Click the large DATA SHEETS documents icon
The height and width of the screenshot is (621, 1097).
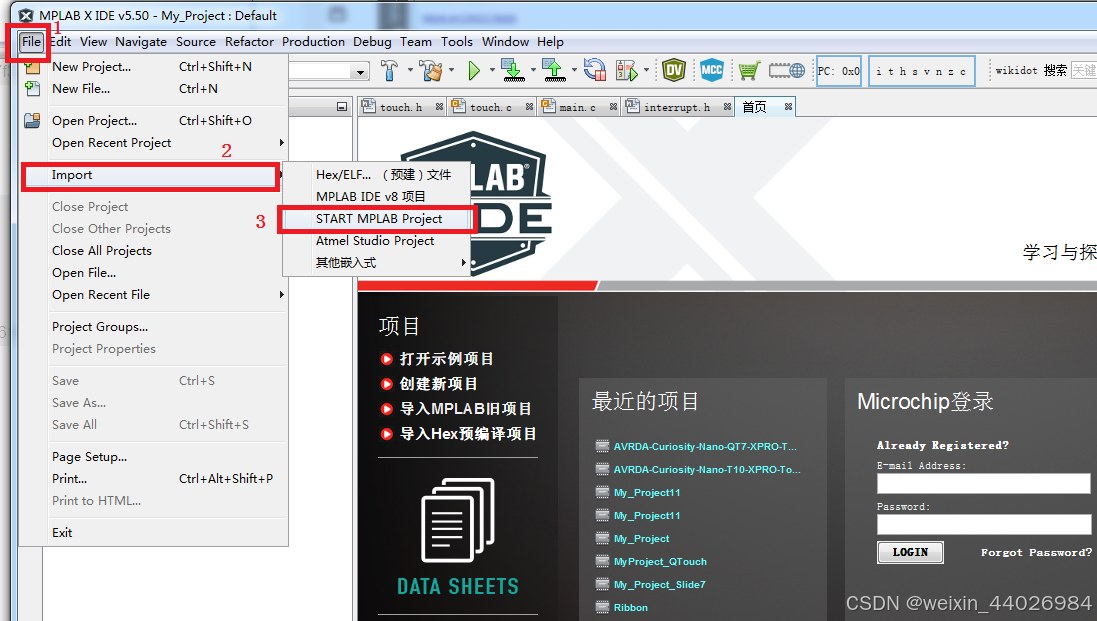[x=458, y=520]
